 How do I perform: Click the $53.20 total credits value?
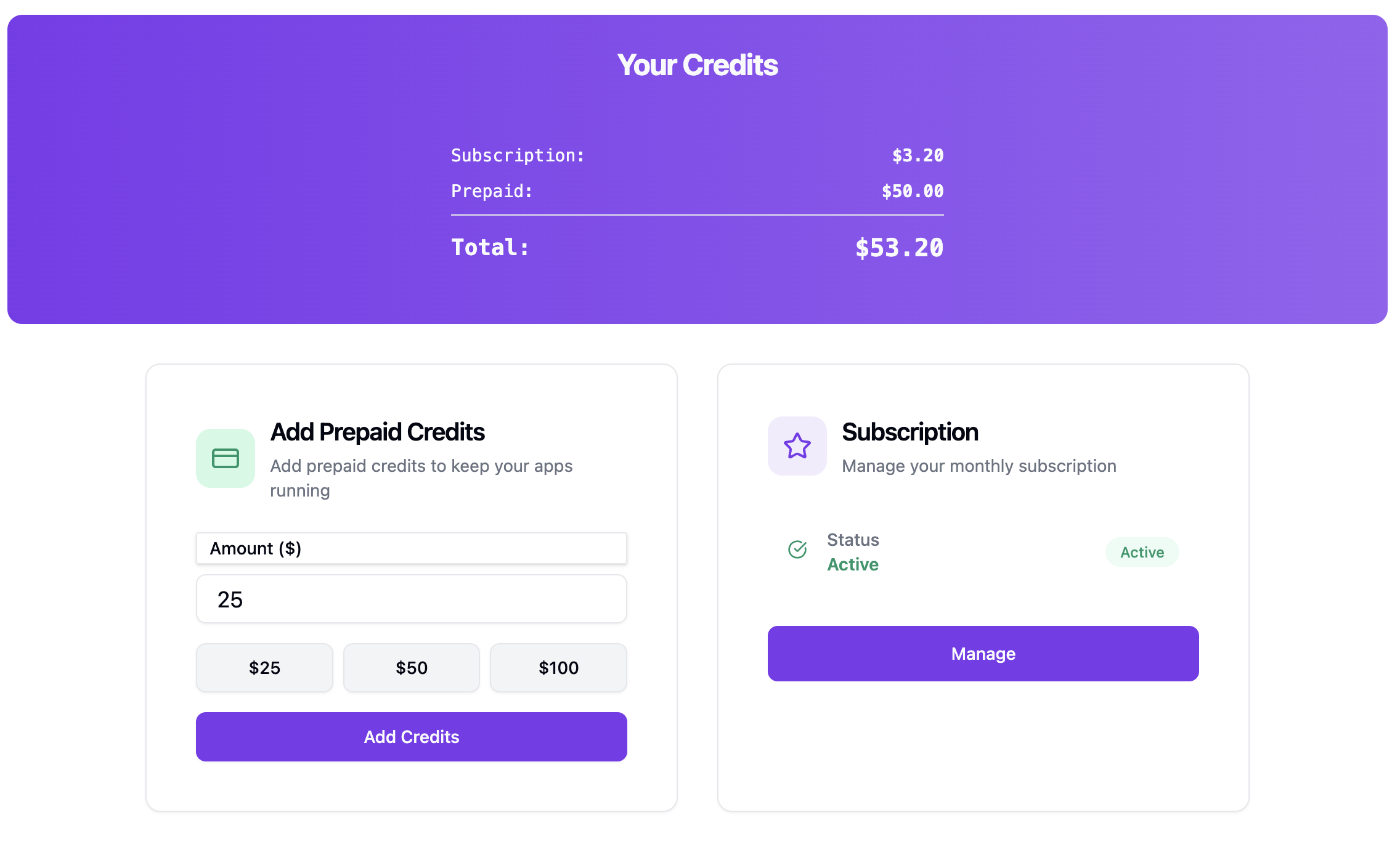point(899,248)
